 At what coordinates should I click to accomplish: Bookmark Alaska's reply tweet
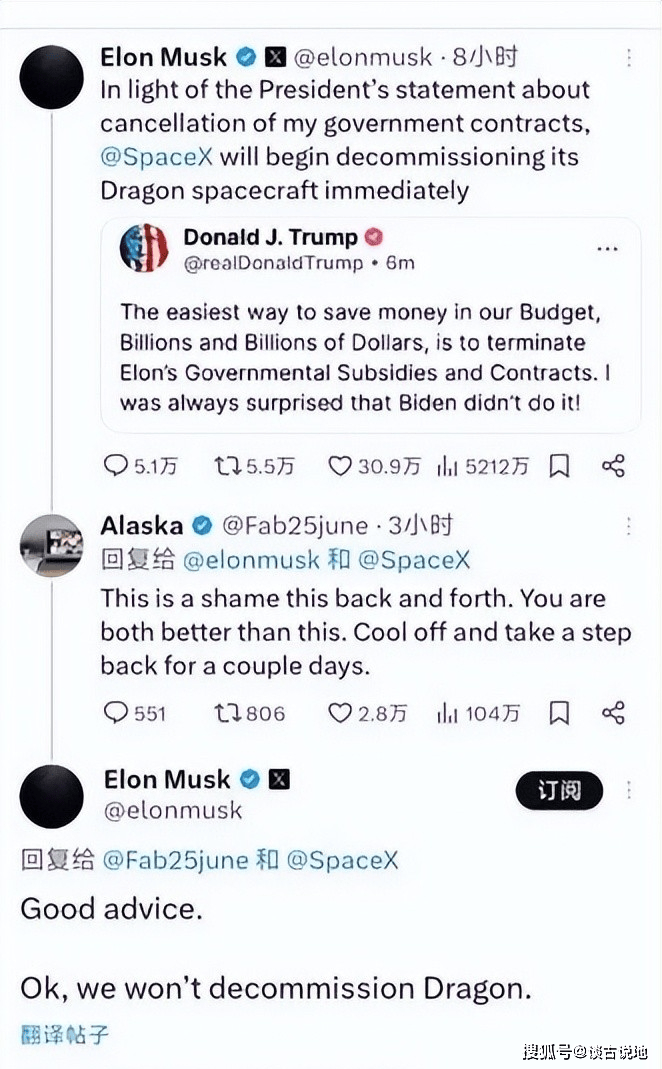[x=560, y=713]
